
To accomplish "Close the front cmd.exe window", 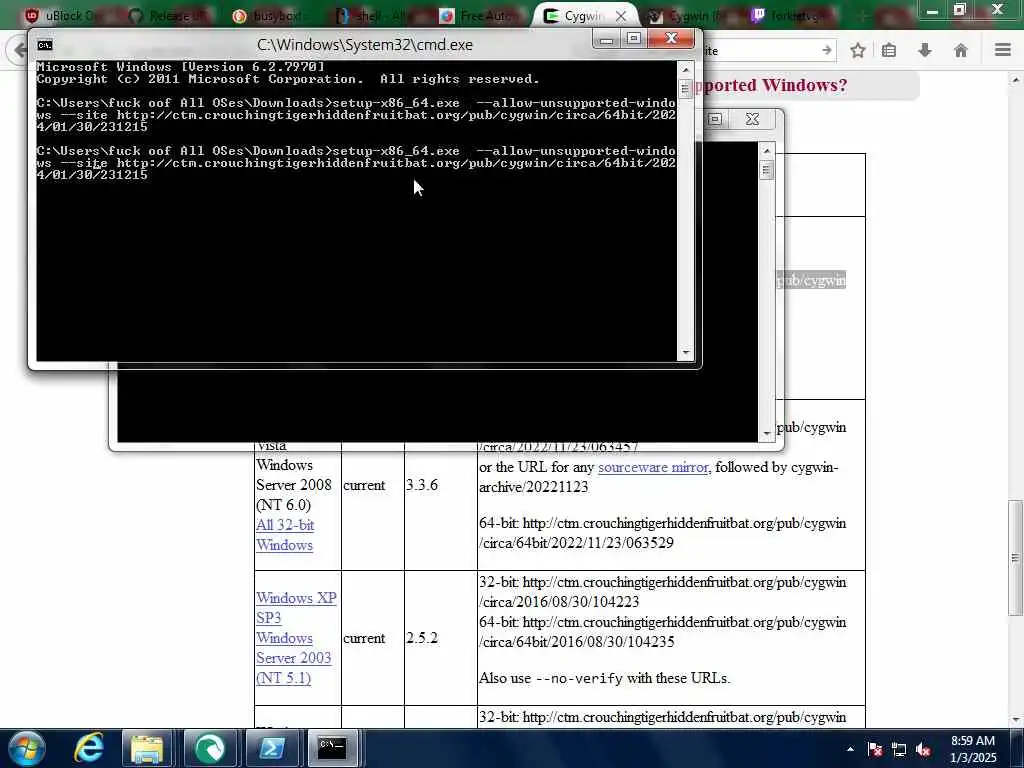I will click(671, 39).
